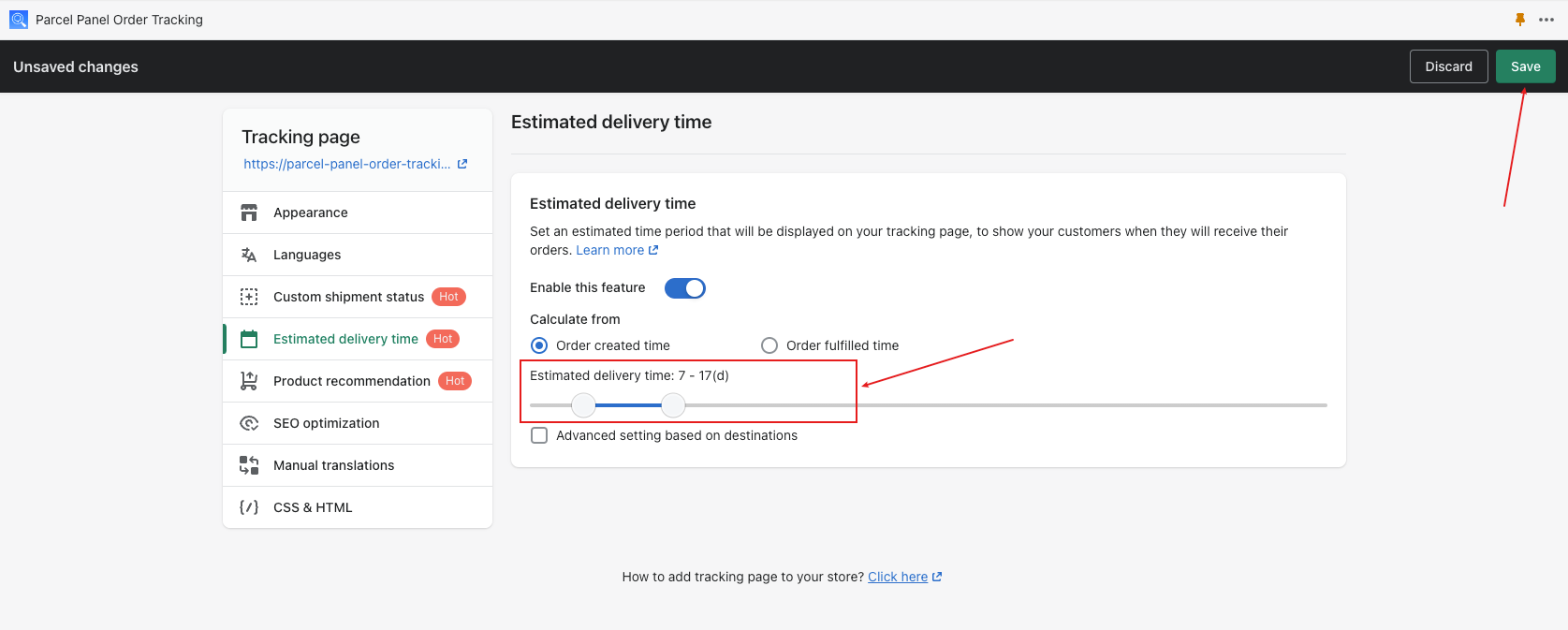Viewport: 1568px width, 630px height.
Task: Follow the Learn more link
Action: pos(609,250)
